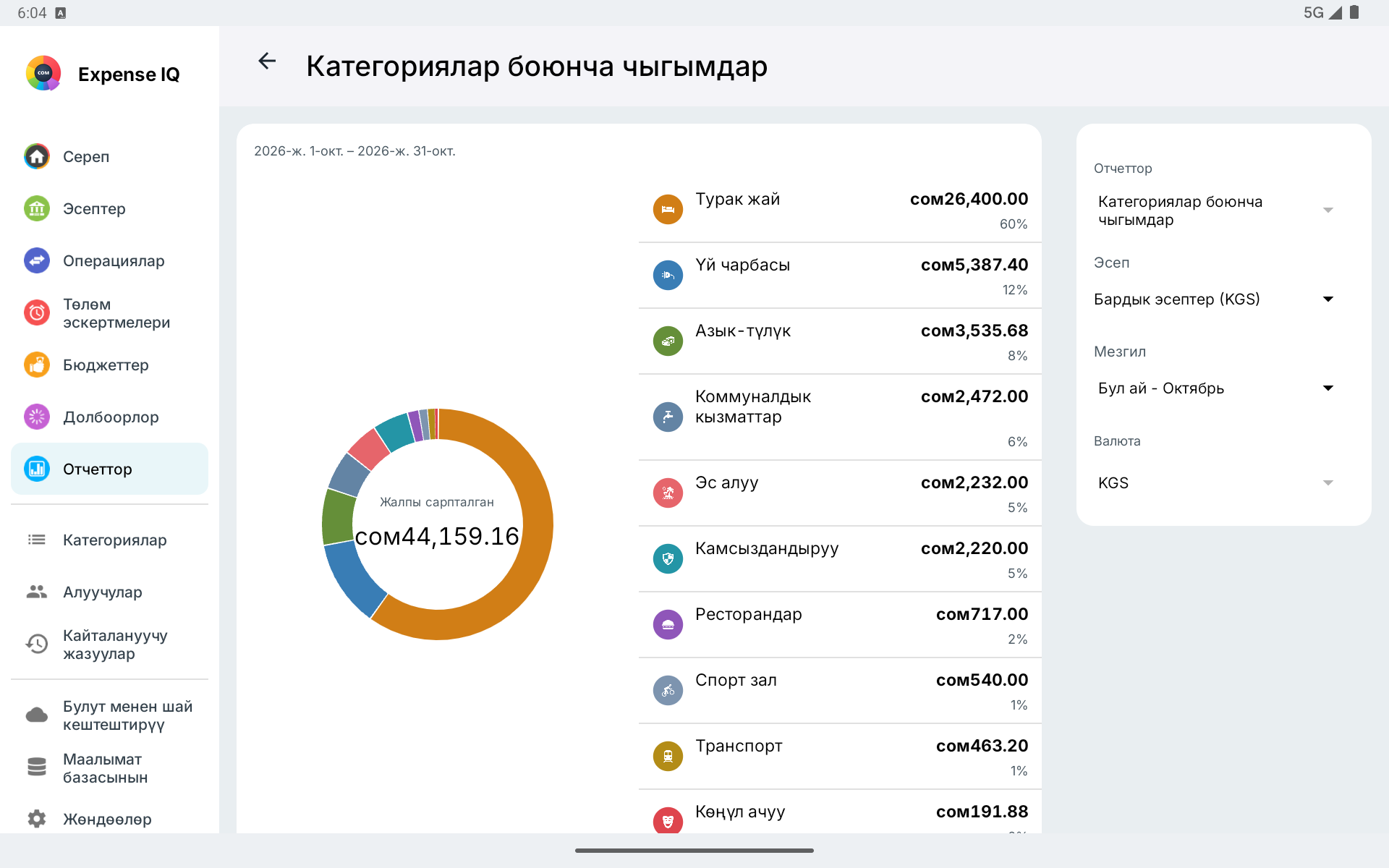Open Коммуналдык кызматтар expense row
Viewport: 1389px width, 868px height.
[840, 417]
